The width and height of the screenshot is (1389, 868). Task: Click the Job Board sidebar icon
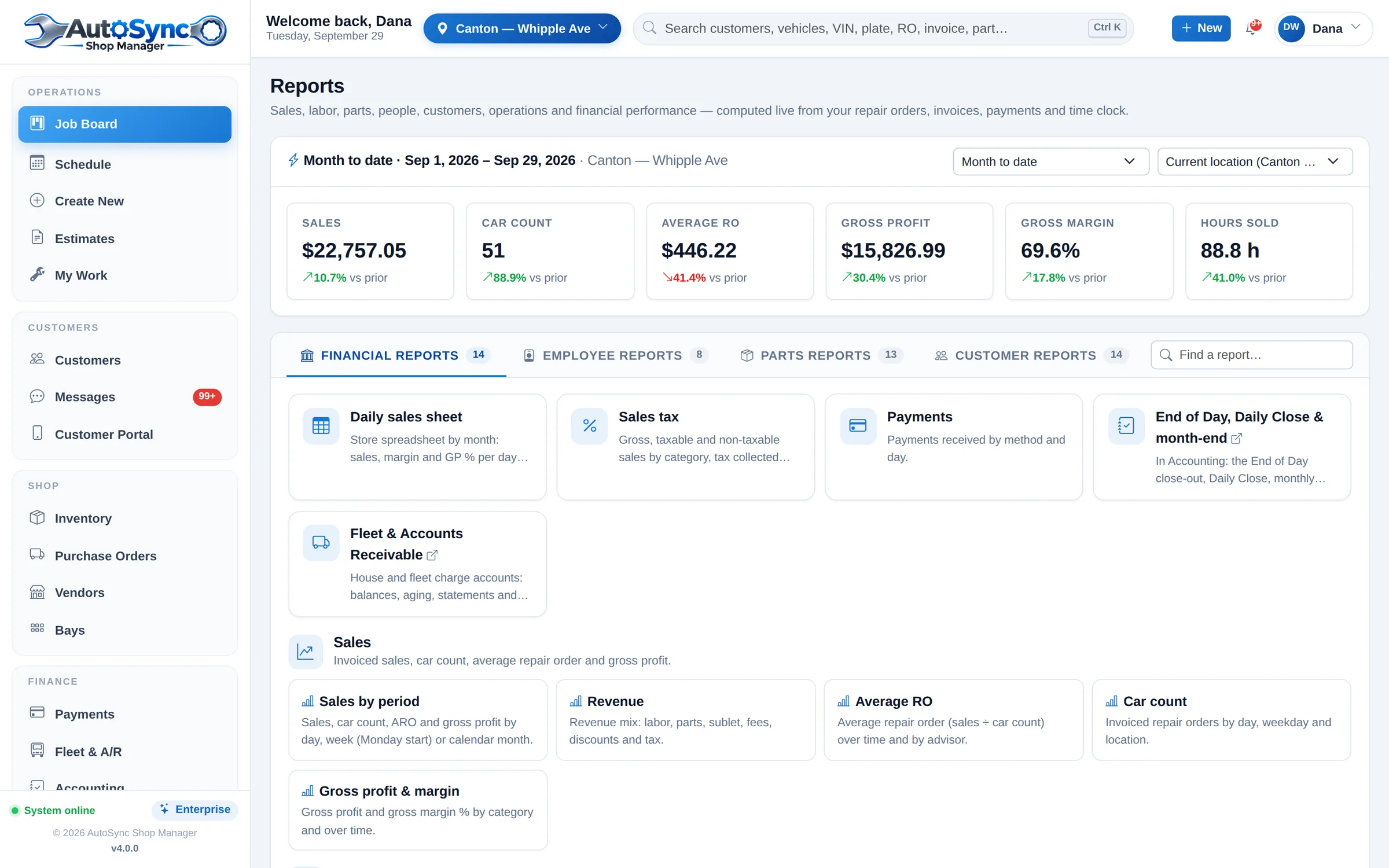38,123
